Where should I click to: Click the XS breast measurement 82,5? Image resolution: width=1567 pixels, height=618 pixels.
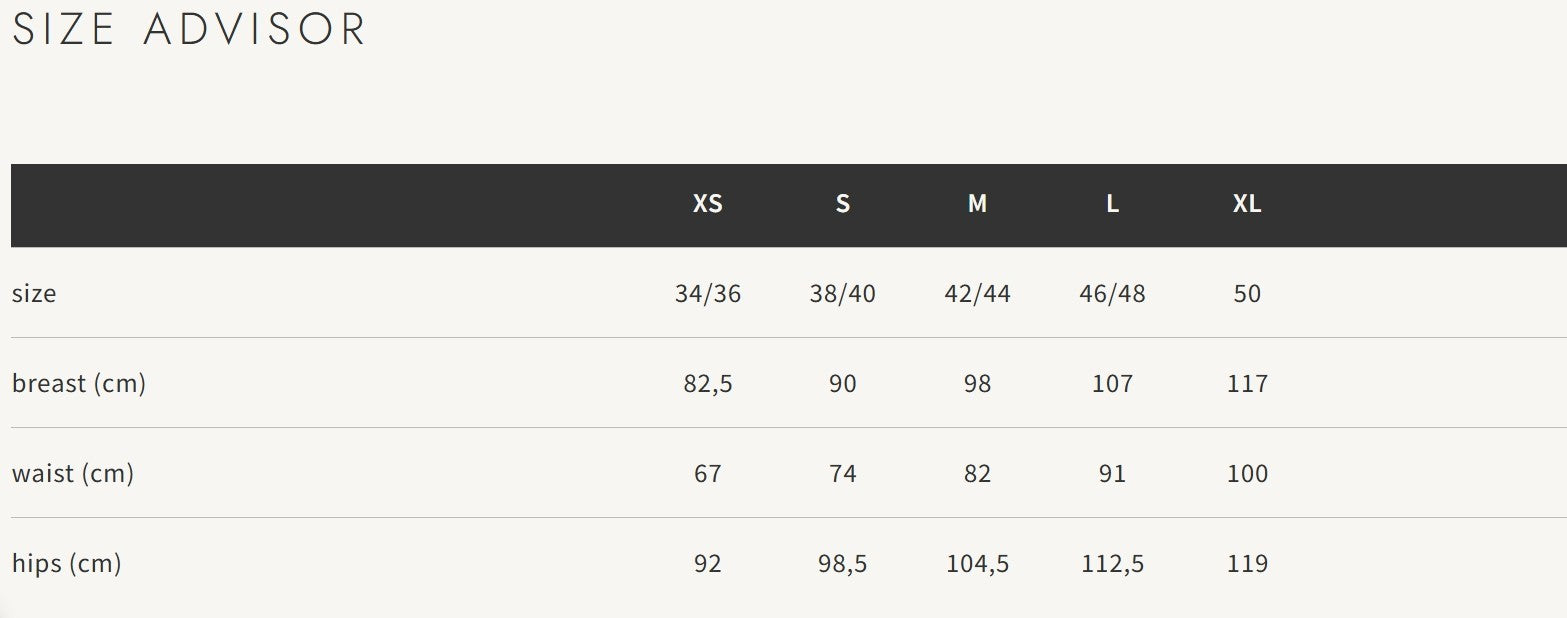[707, 384]
